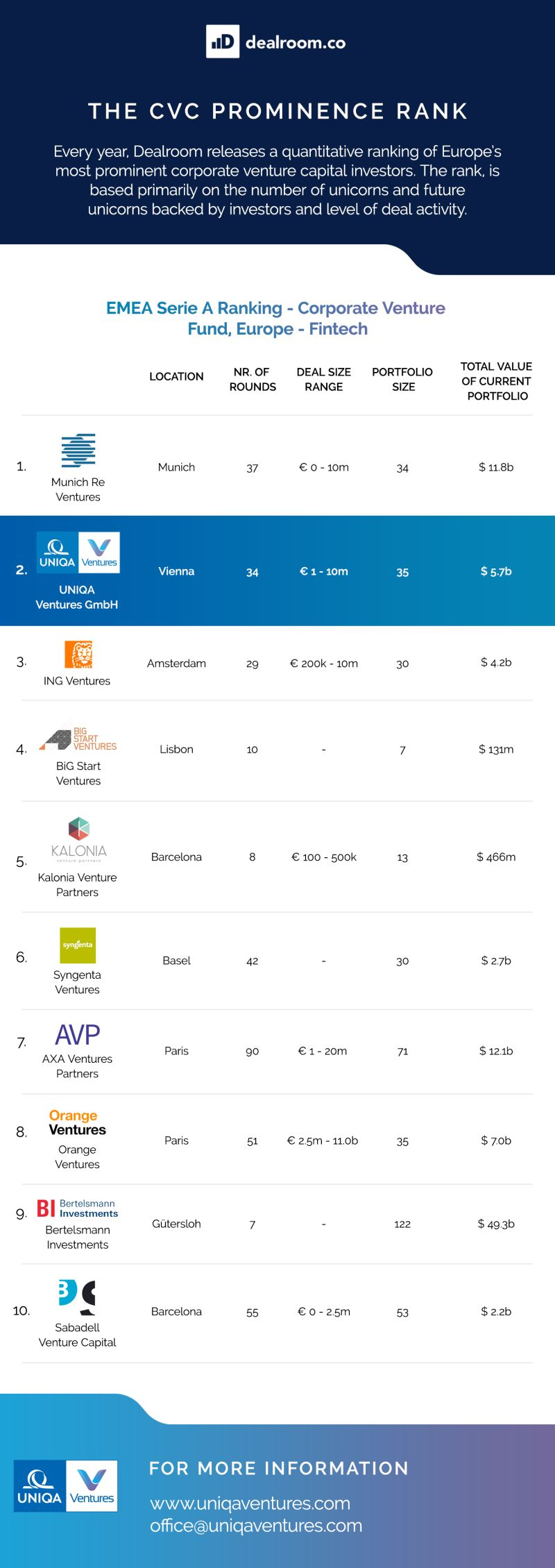Screen dimensions: 555x1568
Task: Click the Orange Ventures logo
Action: click(x=77, y=1122)
